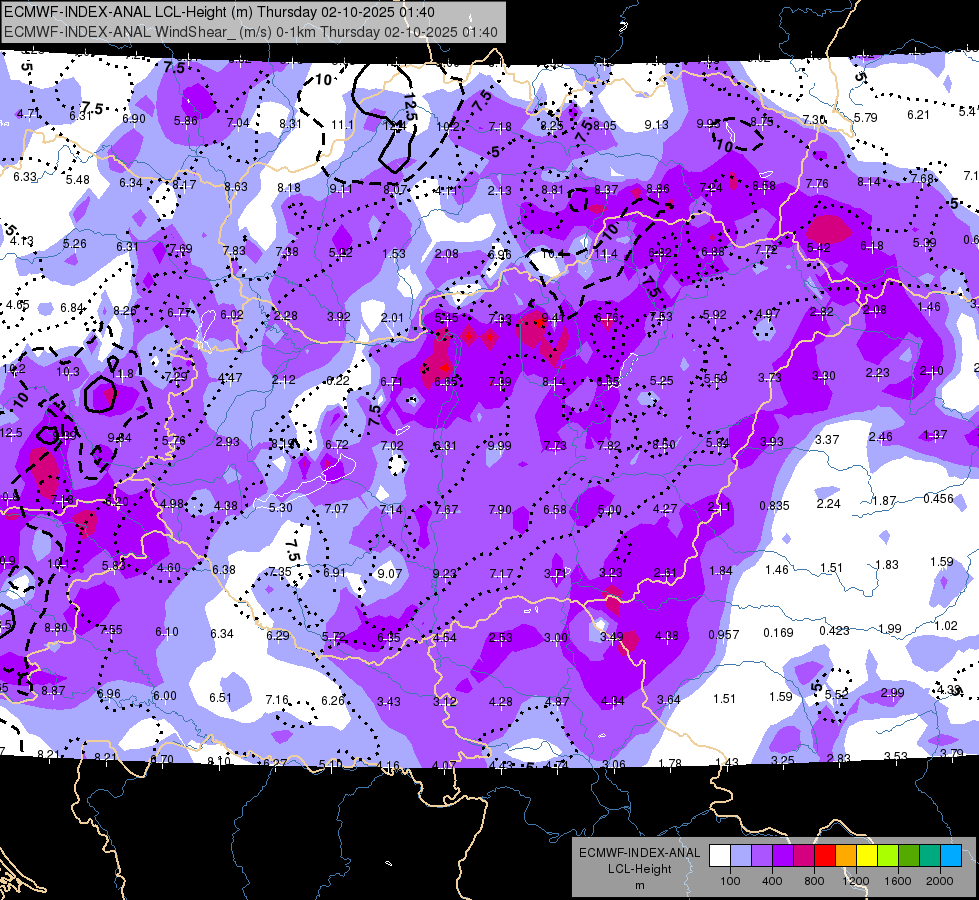
Task: Click the wind shear value 8.63
Action: click(236, 187)
